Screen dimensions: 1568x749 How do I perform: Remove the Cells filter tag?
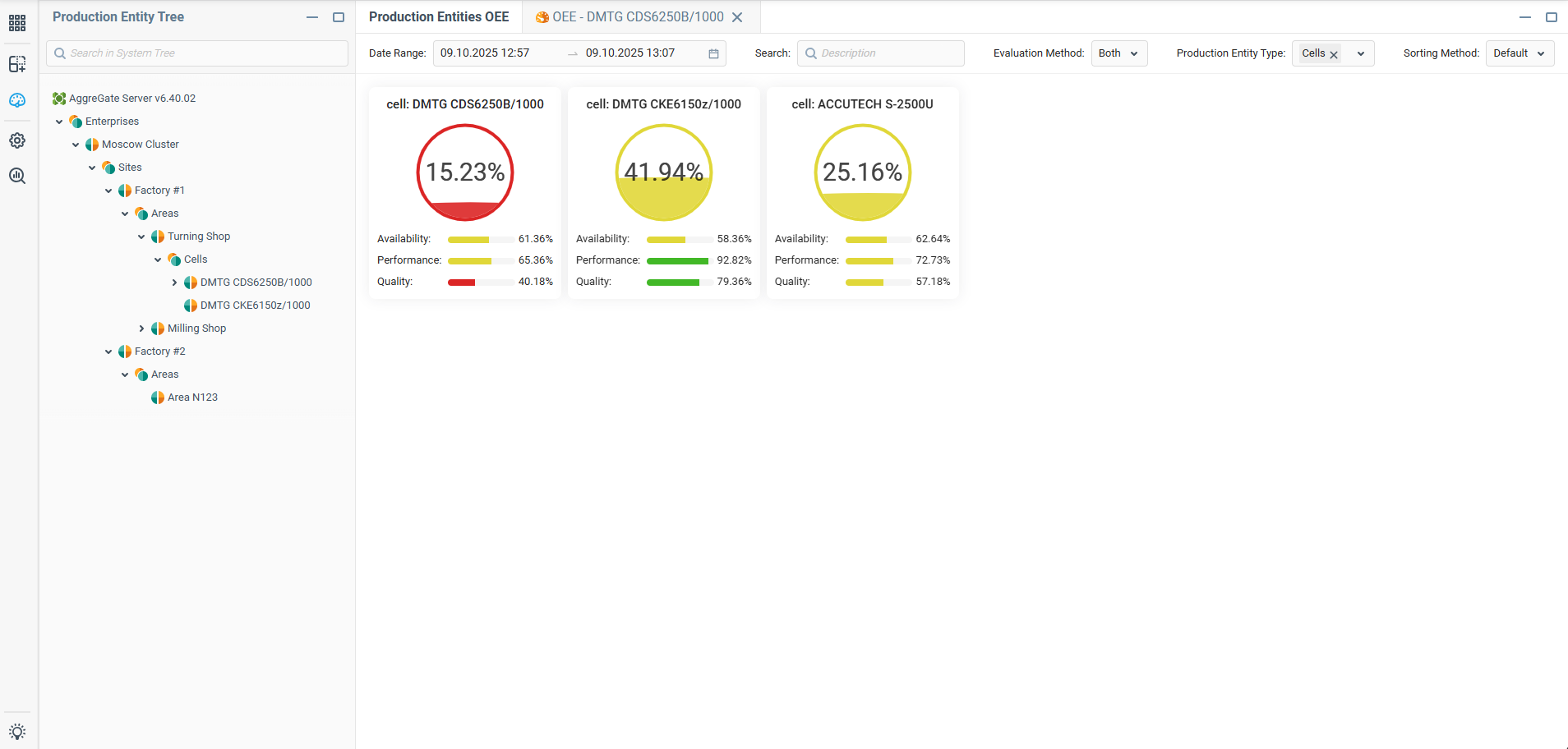click(1334, 54)
